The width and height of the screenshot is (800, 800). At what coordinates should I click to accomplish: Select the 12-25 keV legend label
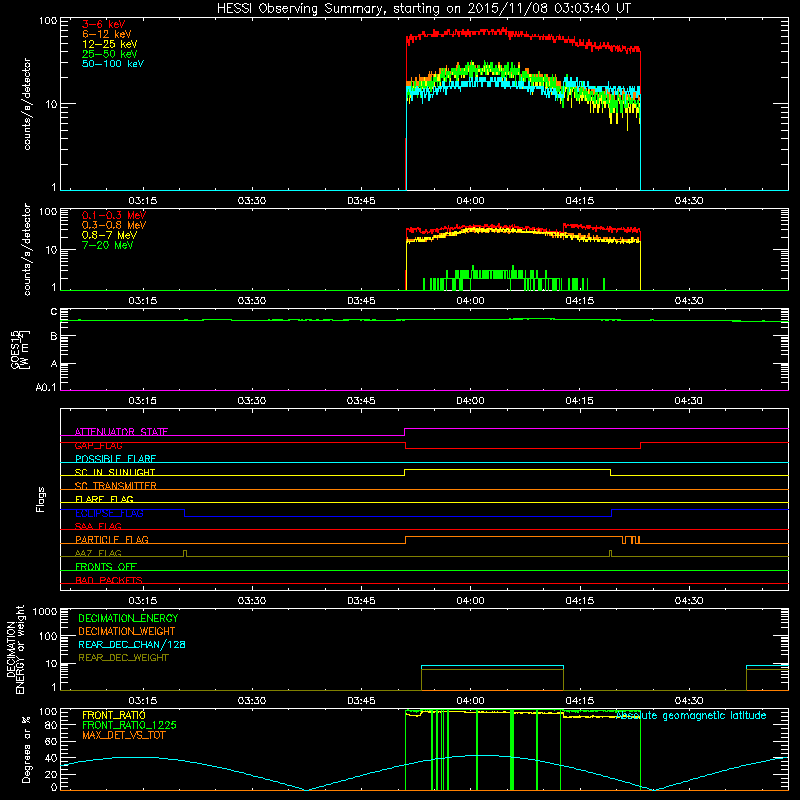(109, 44)
